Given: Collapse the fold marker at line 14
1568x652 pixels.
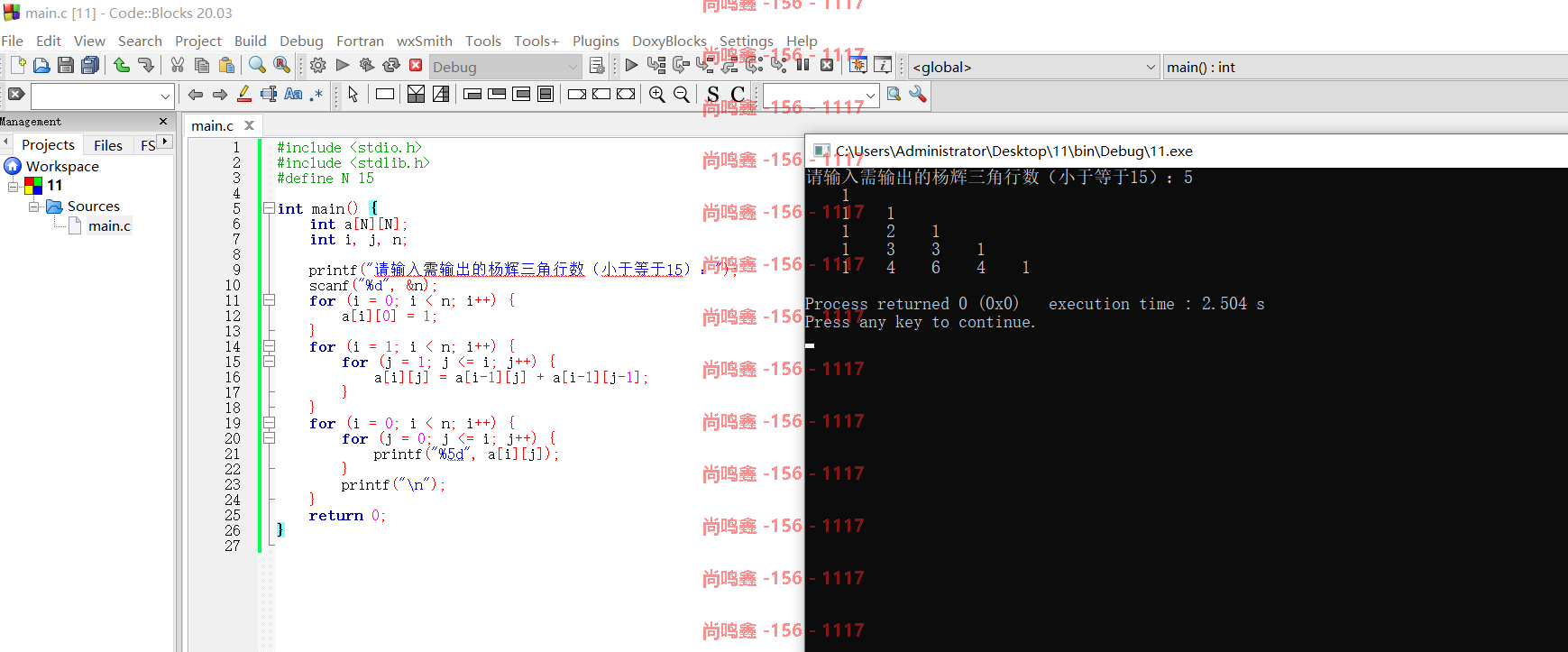Looking at the screenshot, I should pyautogui.click(x=269, y=346).
